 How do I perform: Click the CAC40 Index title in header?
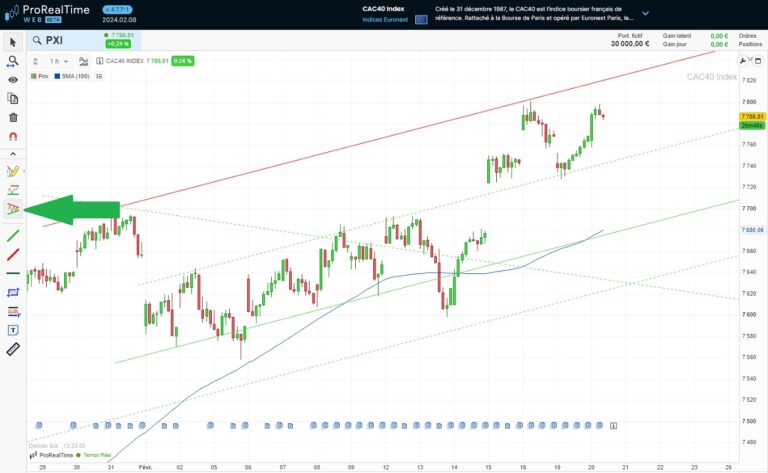pyautogui.click(x=383, y=9)
